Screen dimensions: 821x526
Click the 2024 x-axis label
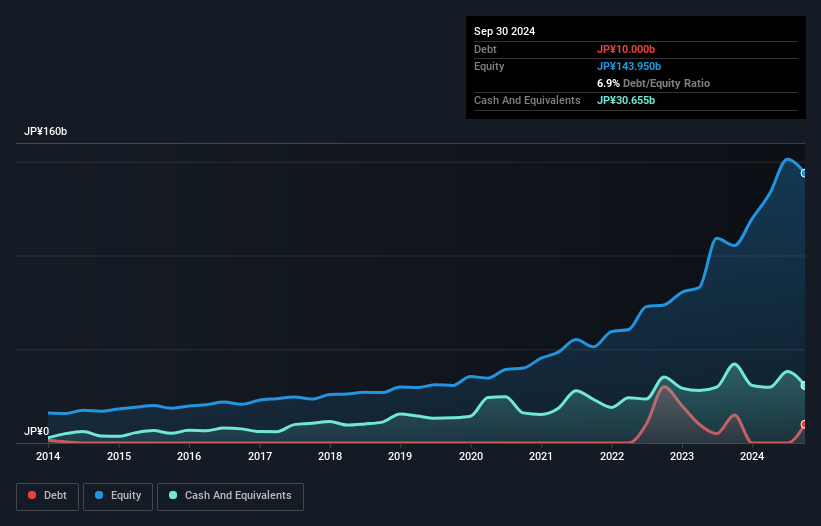pyautogui.click(x=752, y=457)
